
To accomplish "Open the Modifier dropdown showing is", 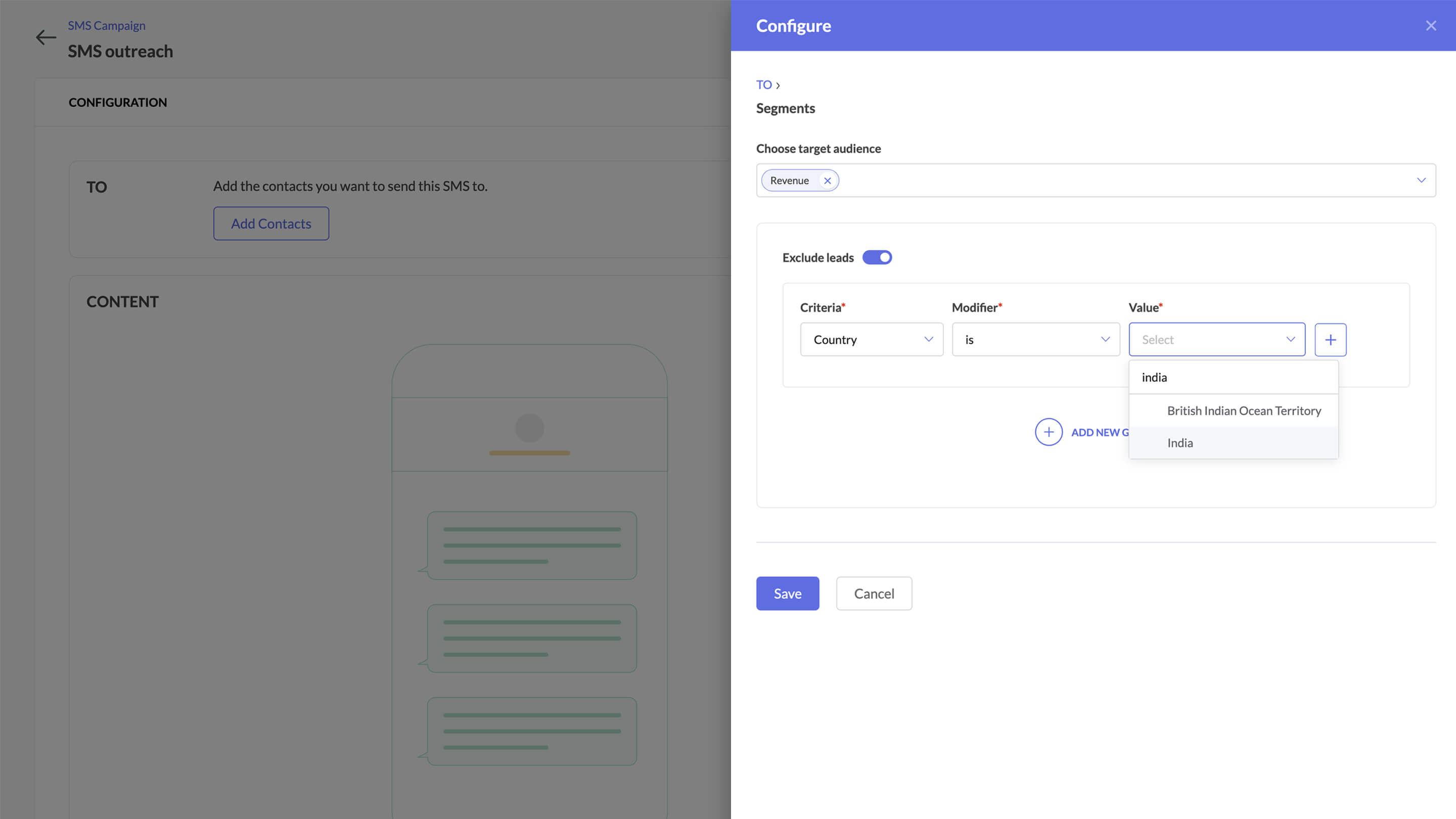I will coord(1035,340).
